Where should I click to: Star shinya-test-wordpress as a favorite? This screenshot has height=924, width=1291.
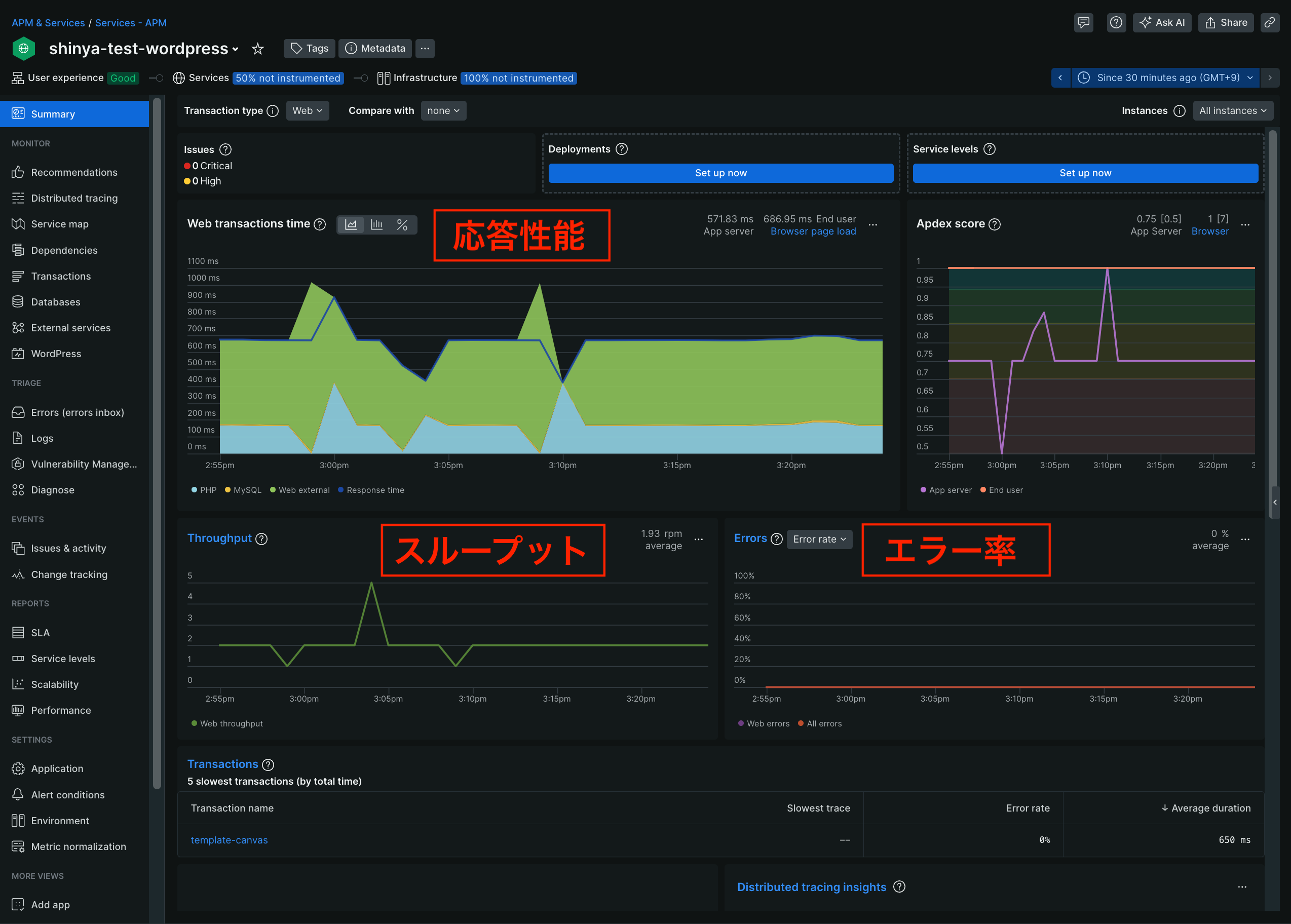coord(258,48)
